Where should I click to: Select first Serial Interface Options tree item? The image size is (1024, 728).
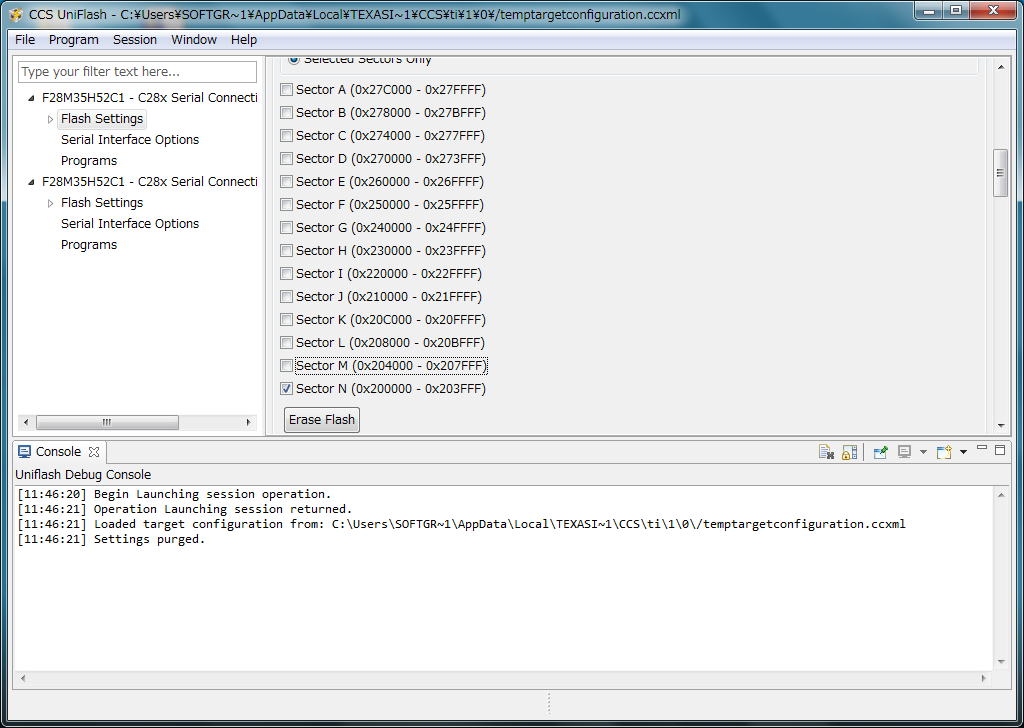point(130,140)
